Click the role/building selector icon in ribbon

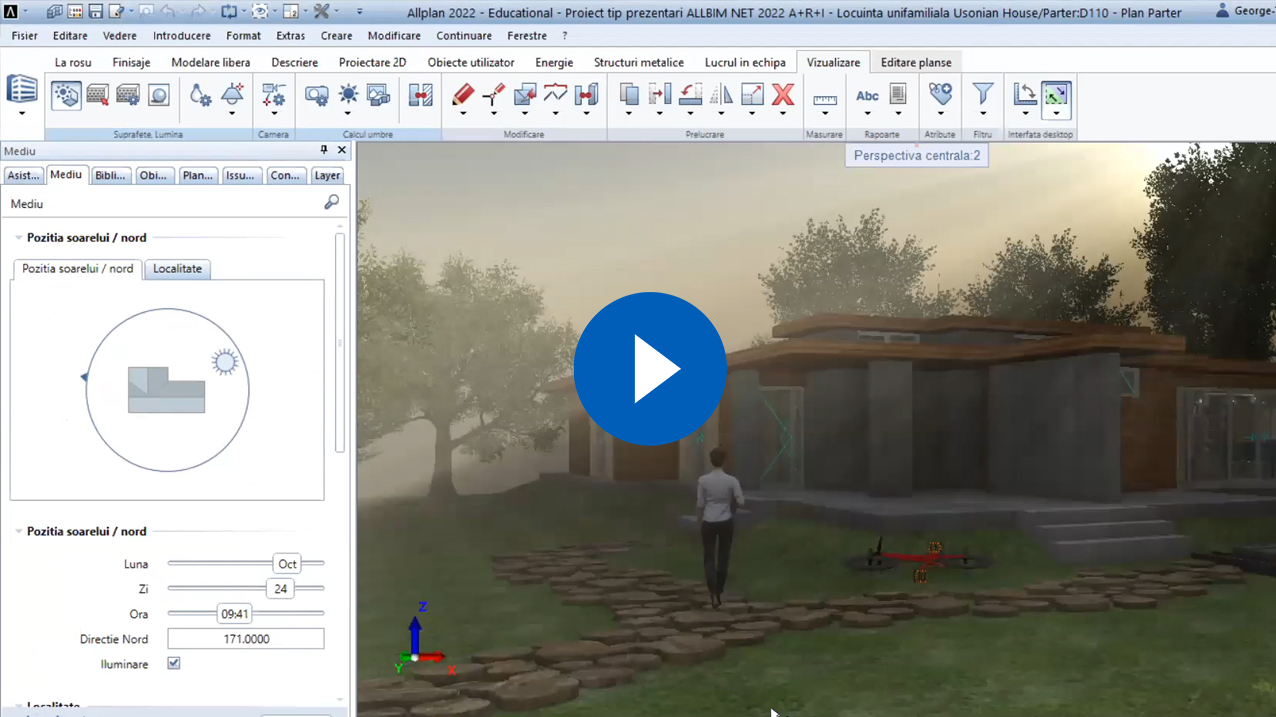22,89
